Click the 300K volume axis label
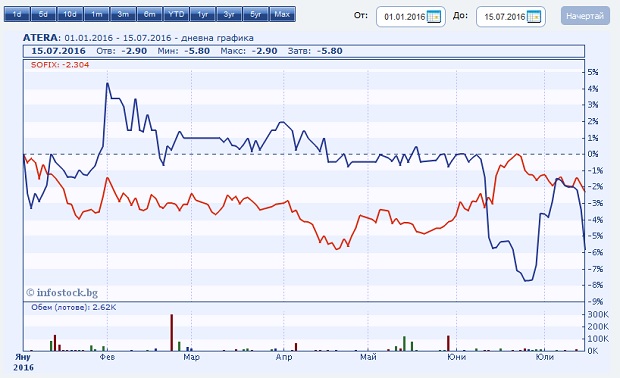Image resolution: width=620 pixels, height=378 pixels. [x=598, y=314]
